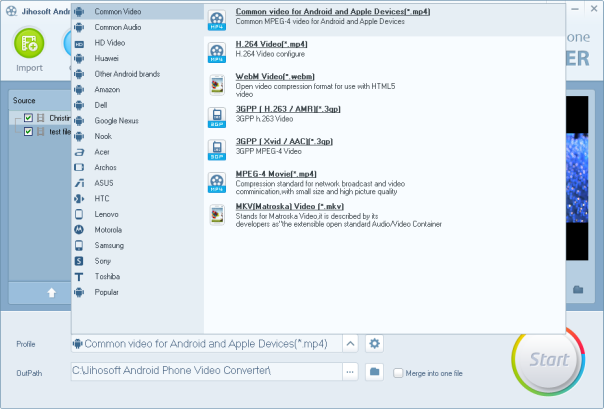Uncheck the first source file checkbox
The height and width of the screenshot is (409, 604).
click(29, 118)
